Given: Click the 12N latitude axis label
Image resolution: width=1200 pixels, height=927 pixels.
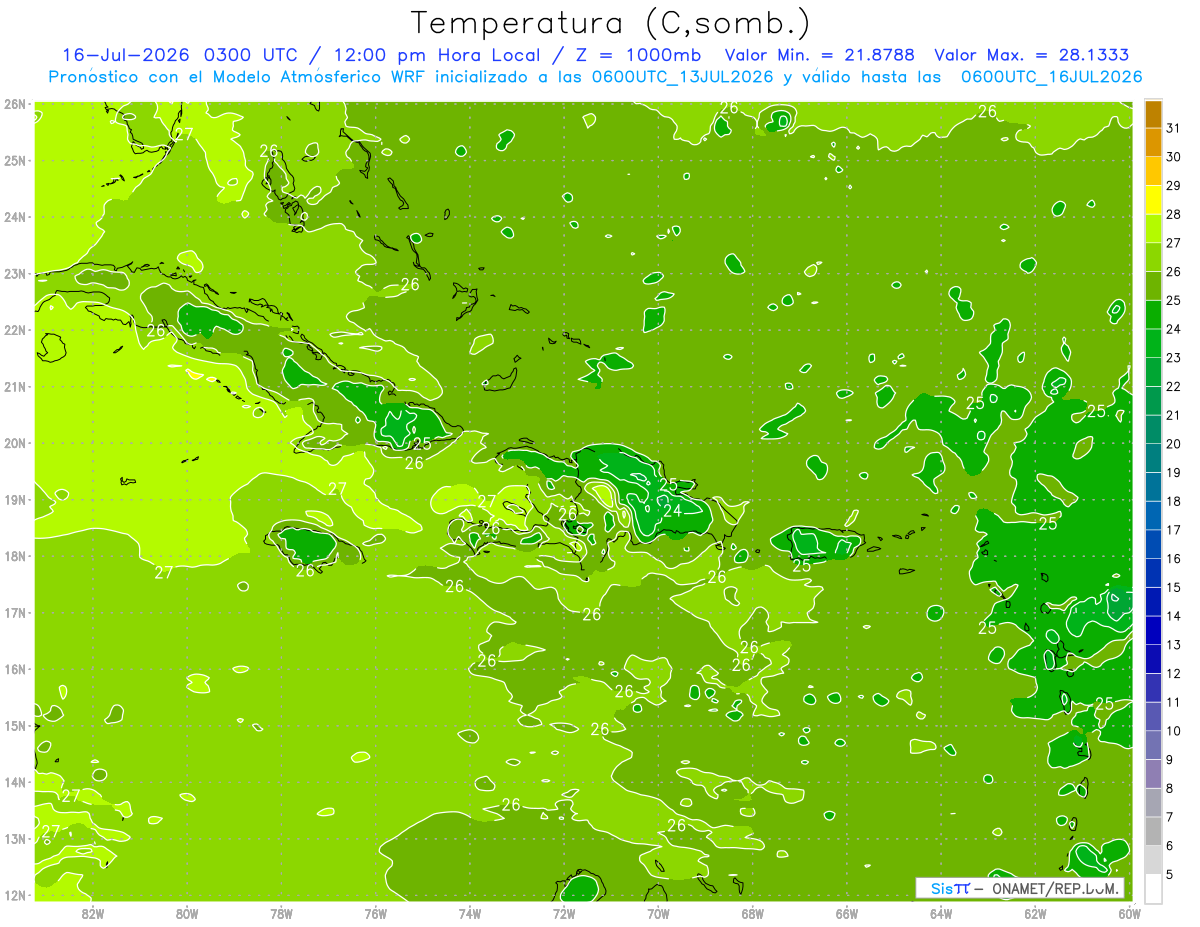Looking at the screenshot, I should point(14,895).
